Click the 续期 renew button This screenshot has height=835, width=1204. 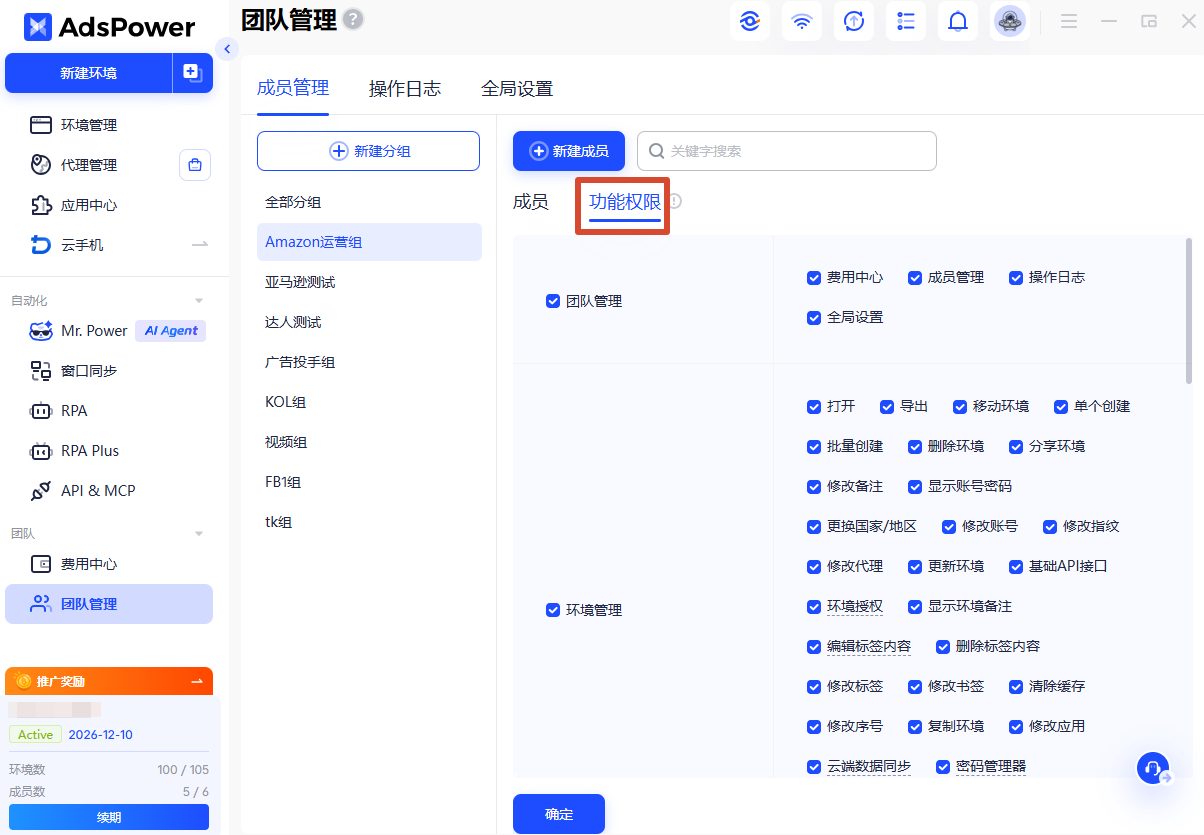109,817
